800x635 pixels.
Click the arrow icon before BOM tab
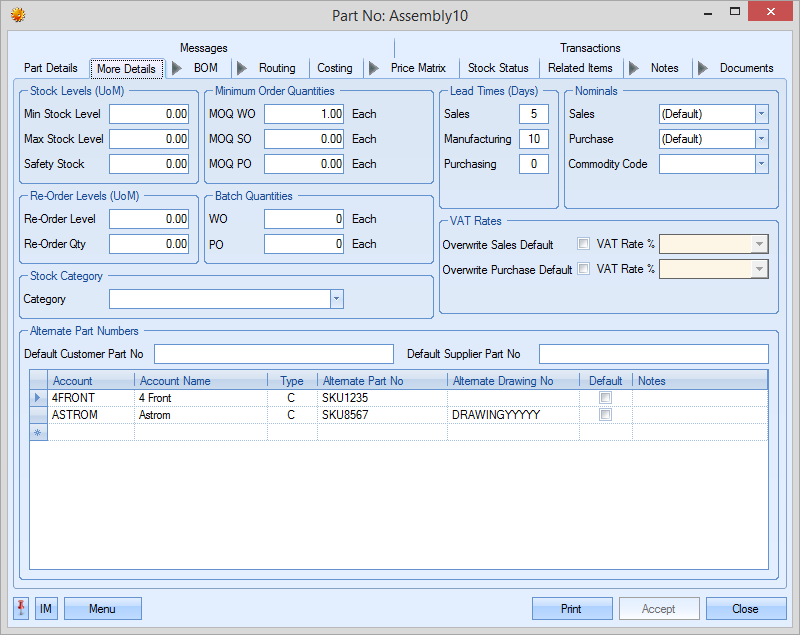177,68
